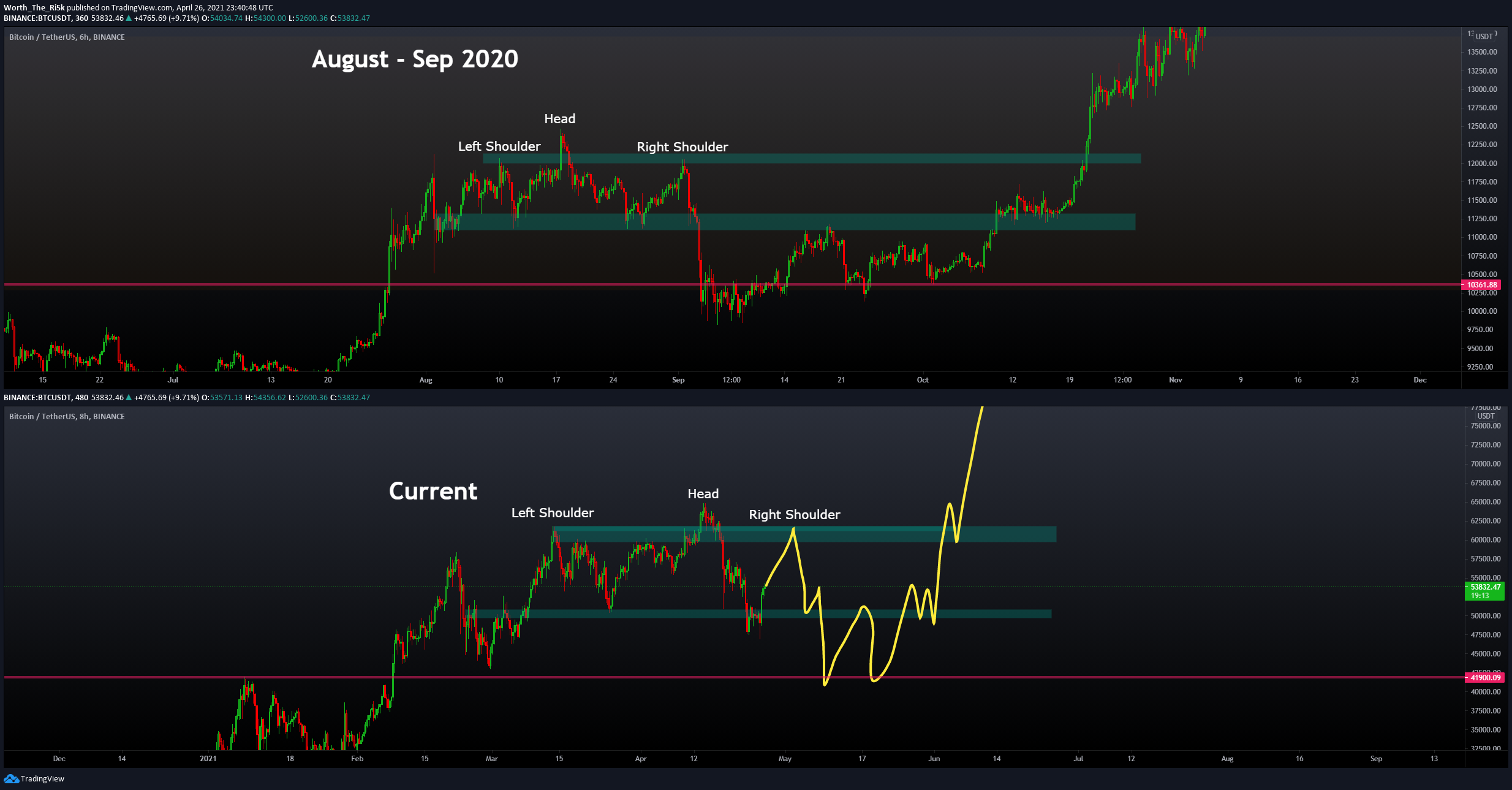Click the Jun label on the time axis

pos(934,759)
